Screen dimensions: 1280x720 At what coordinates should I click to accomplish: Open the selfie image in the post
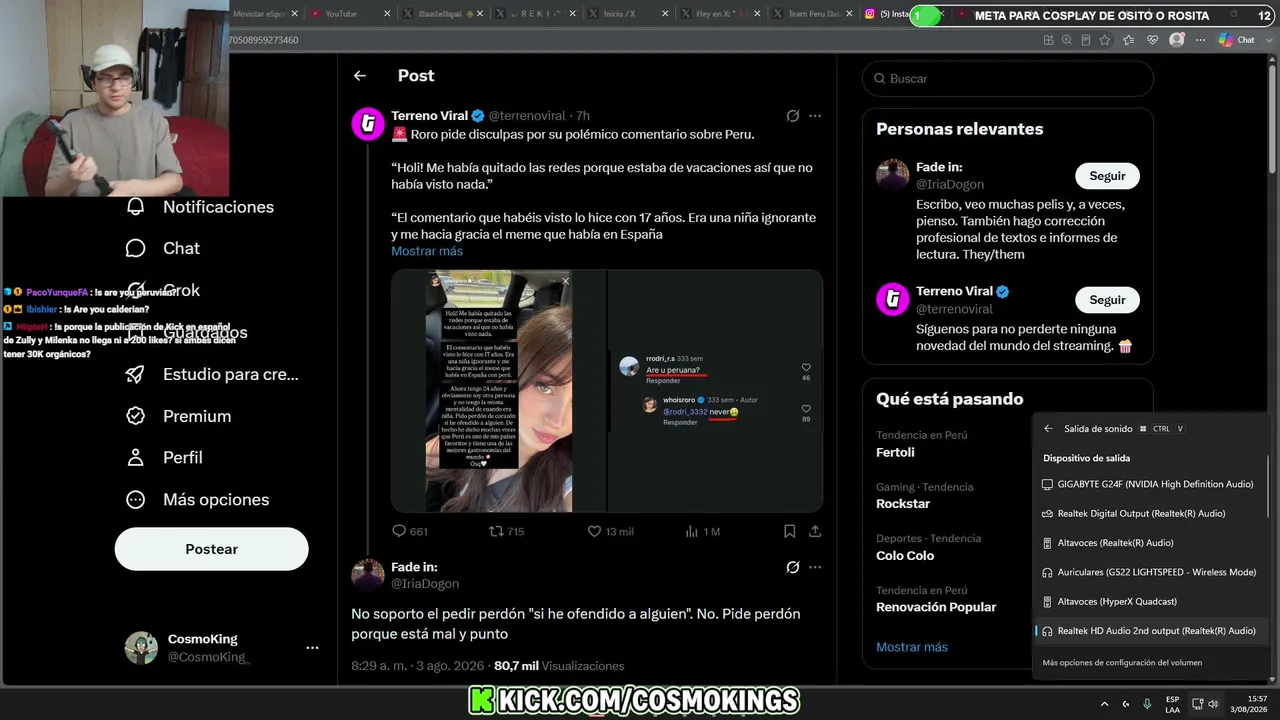[499, 391]
